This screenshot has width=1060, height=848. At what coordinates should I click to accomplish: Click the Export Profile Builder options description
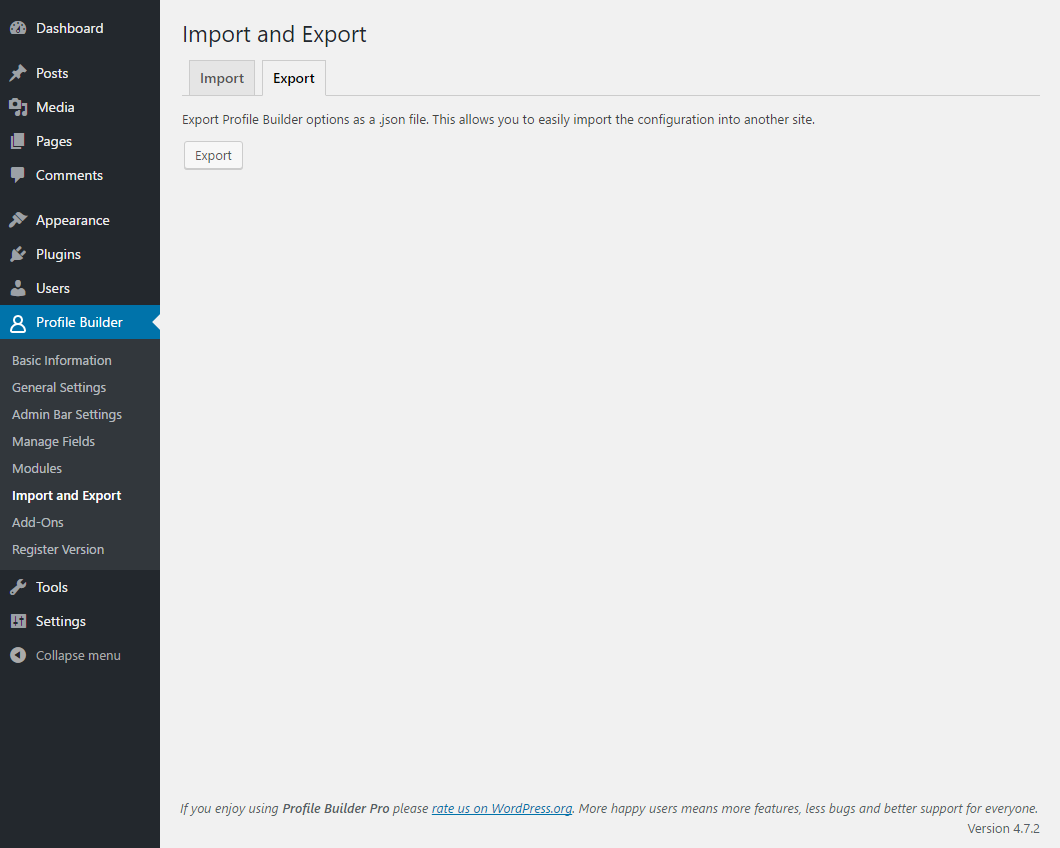(498, 120)
